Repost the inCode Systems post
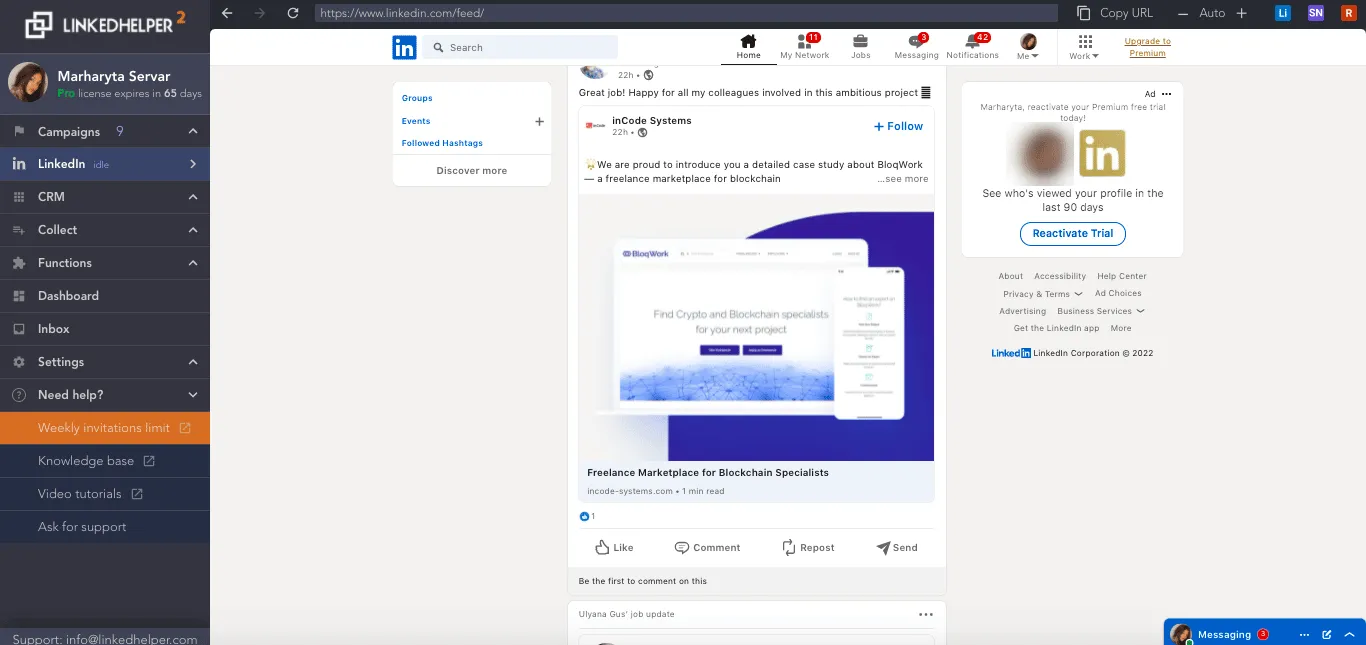The height and width of the screenshot is (645, 1366). [808, 547]
